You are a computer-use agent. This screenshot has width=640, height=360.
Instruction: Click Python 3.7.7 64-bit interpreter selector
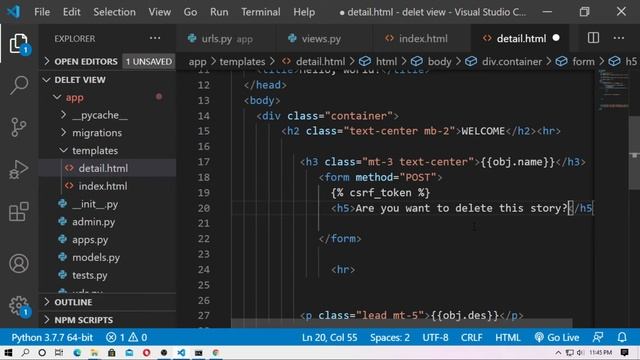(x=52, y=338)
